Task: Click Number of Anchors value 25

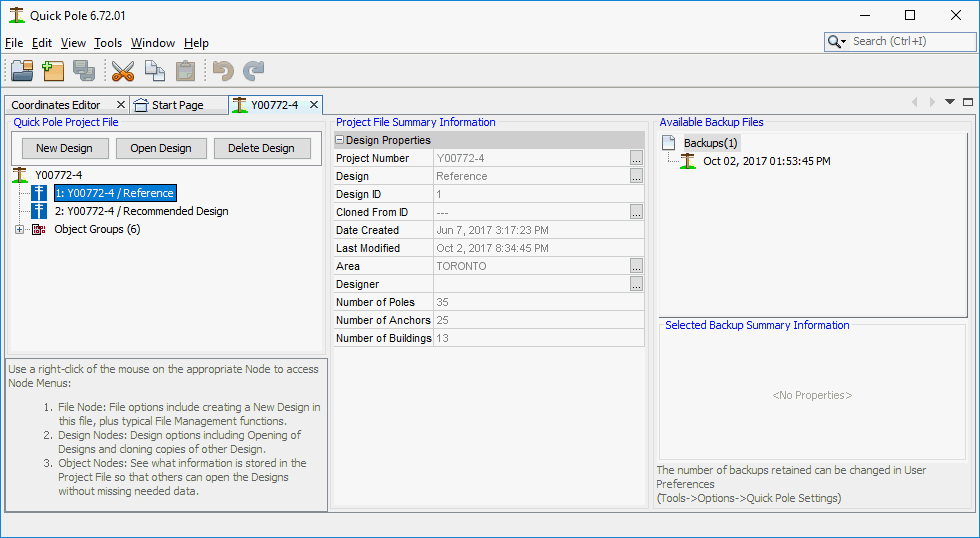Action: (442, 321)
